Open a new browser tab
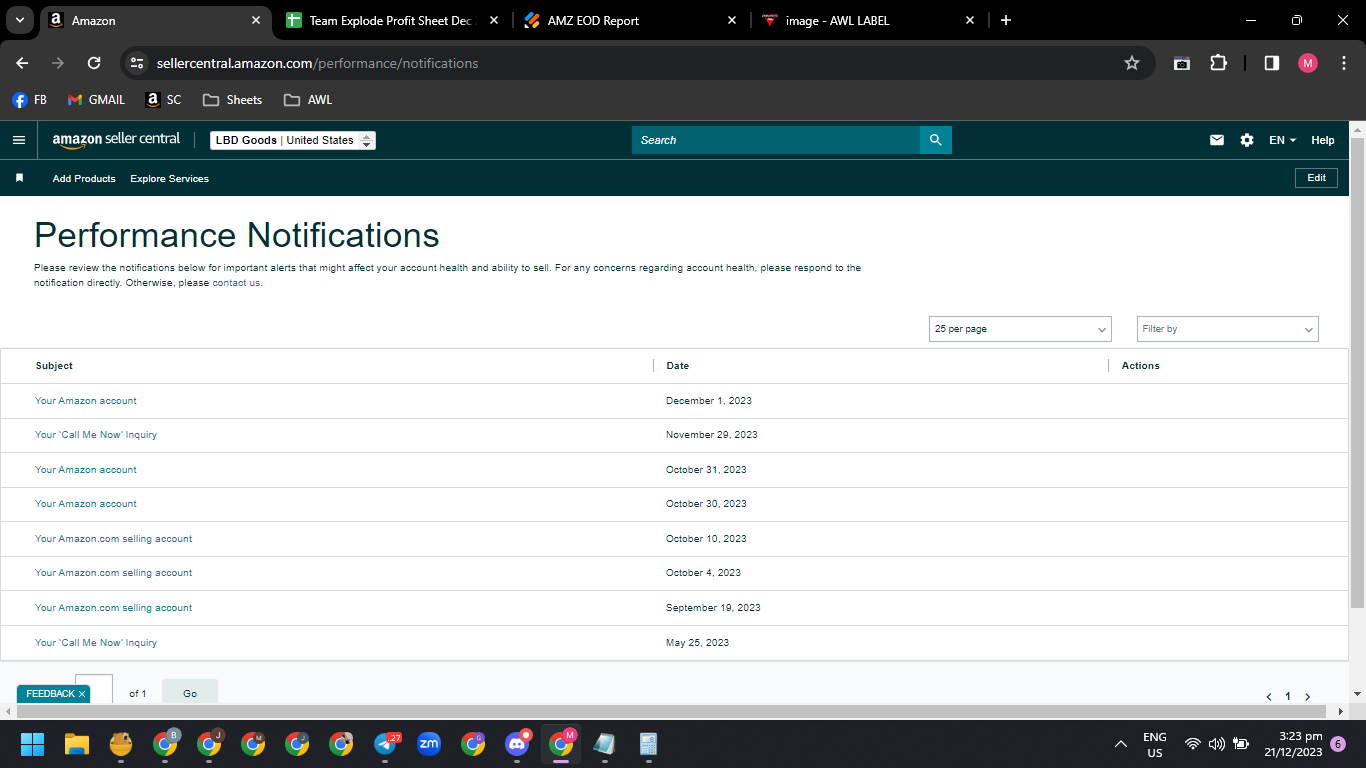The height and width of the screenshot is (768, 1366). click(1006, 20)
